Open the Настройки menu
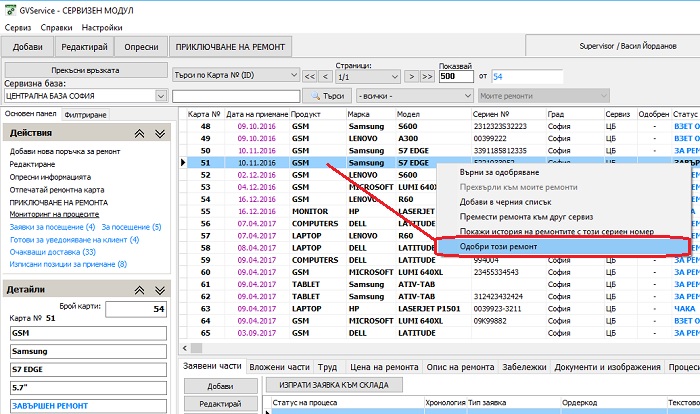Screen dimensions: 700x414 [102, 28]
